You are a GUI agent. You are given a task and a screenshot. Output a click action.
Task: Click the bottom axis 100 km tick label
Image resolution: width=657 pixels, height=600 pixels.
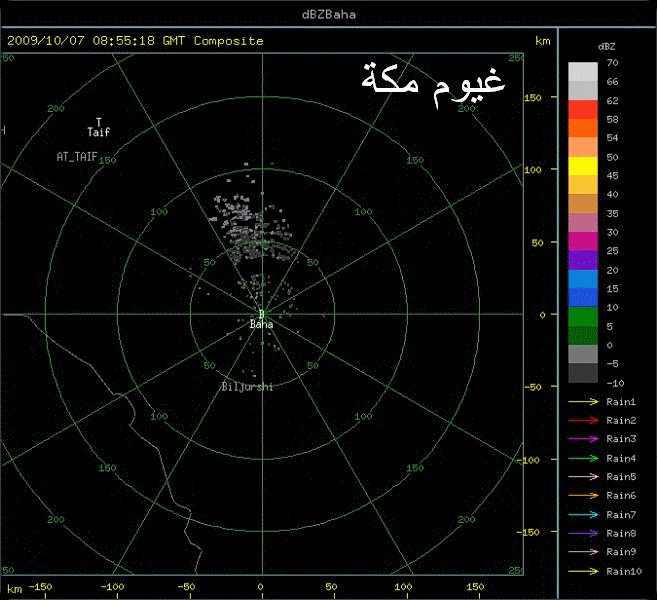[403, 587]
